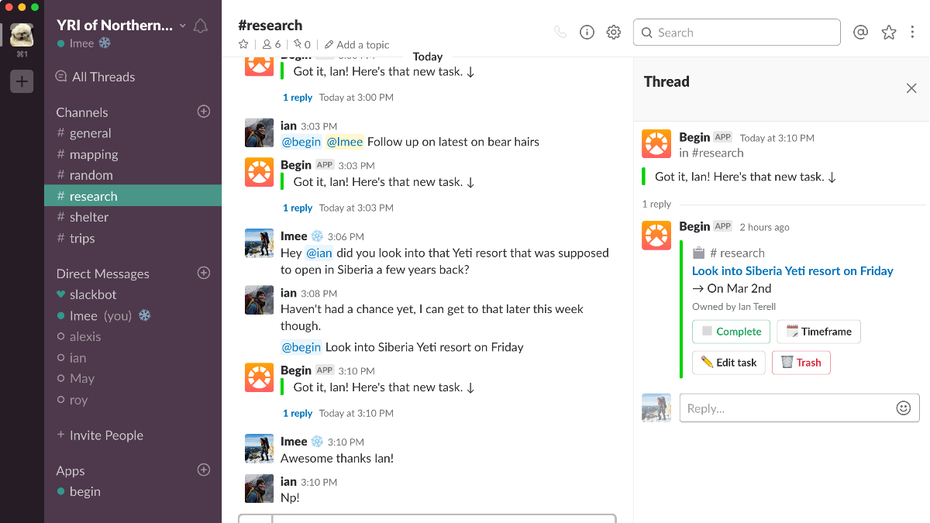The width and height of the screenshot is (930, 523).
Task: Click Imee status under workspace name
Action: point(83,43)
